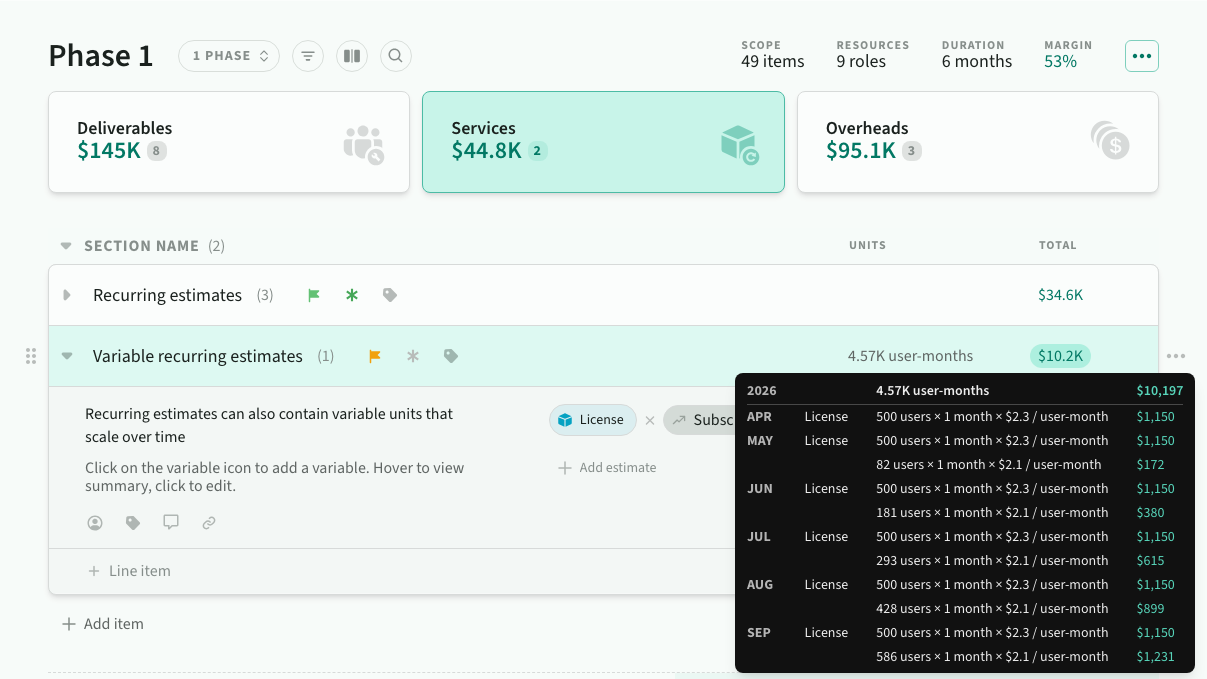Switch to the Deliverables card
The width and height of the screenshot is (1207, 679).
click(229, 142)
